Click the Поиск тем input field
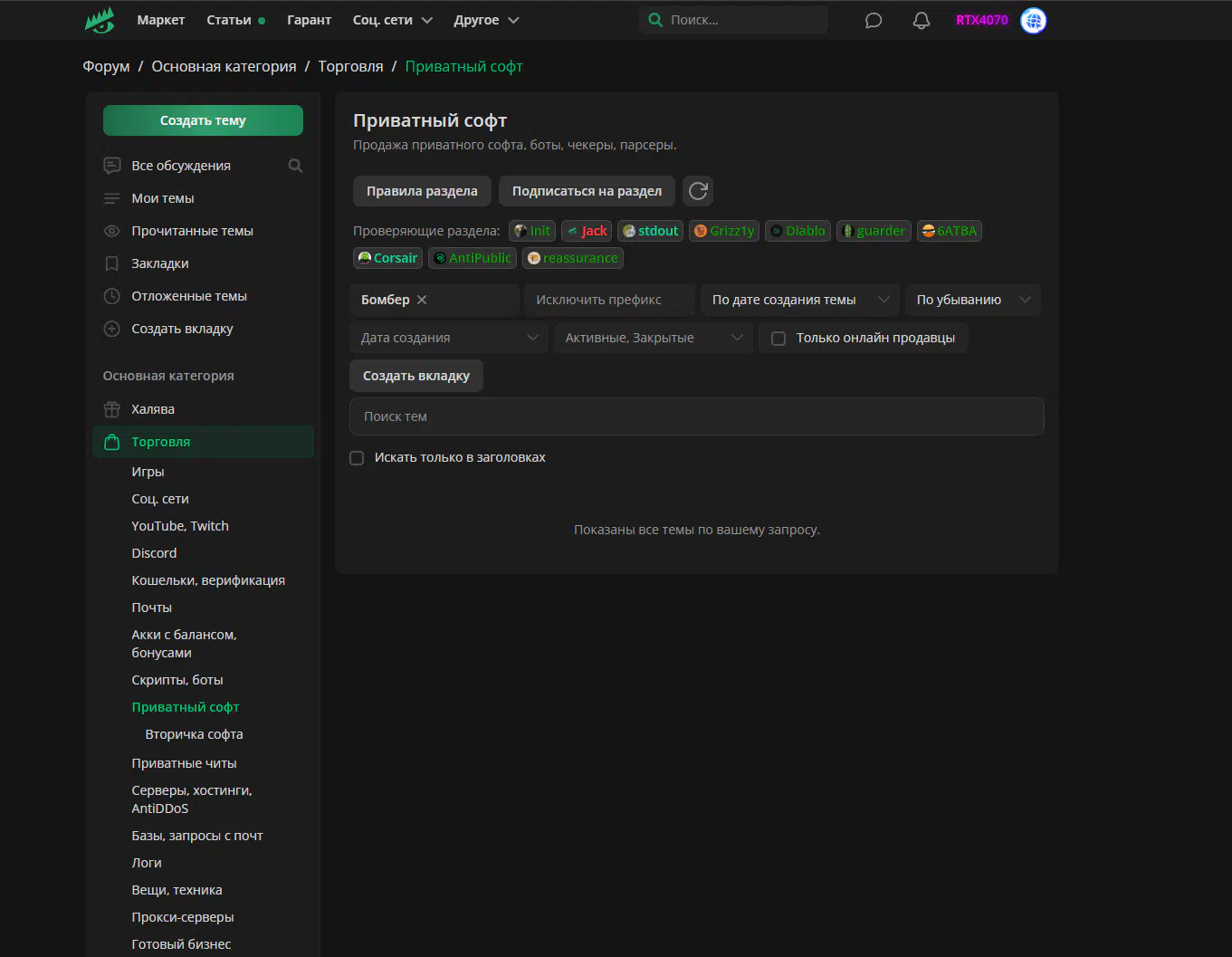This screenshot has width=1232, height=957. tap(696, 416)
